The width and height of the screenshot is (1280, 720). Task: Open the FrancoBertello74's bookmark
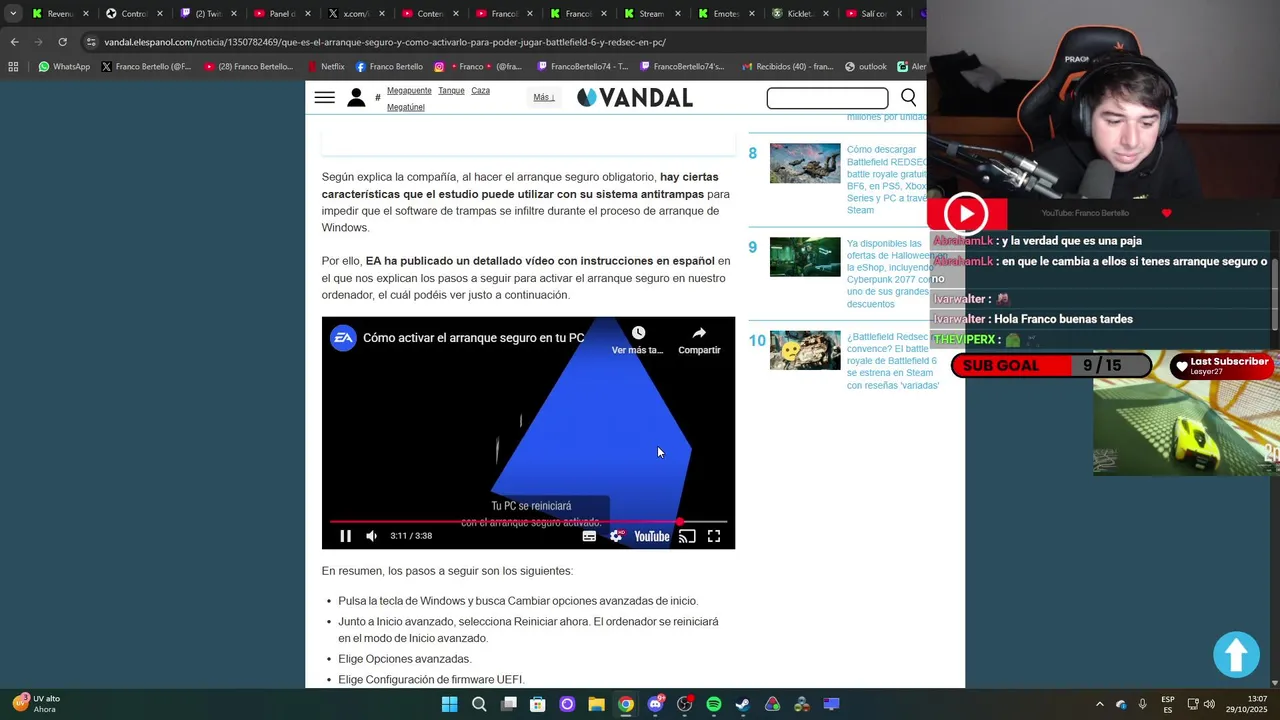[682, 67]
